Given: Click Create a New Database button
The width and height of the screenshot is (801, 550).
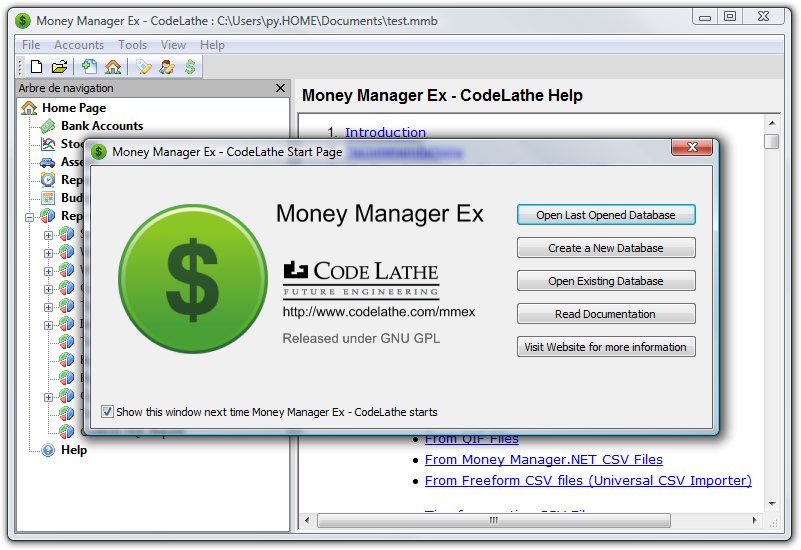Looking at the screenshot, I should [x=605, y=248].
